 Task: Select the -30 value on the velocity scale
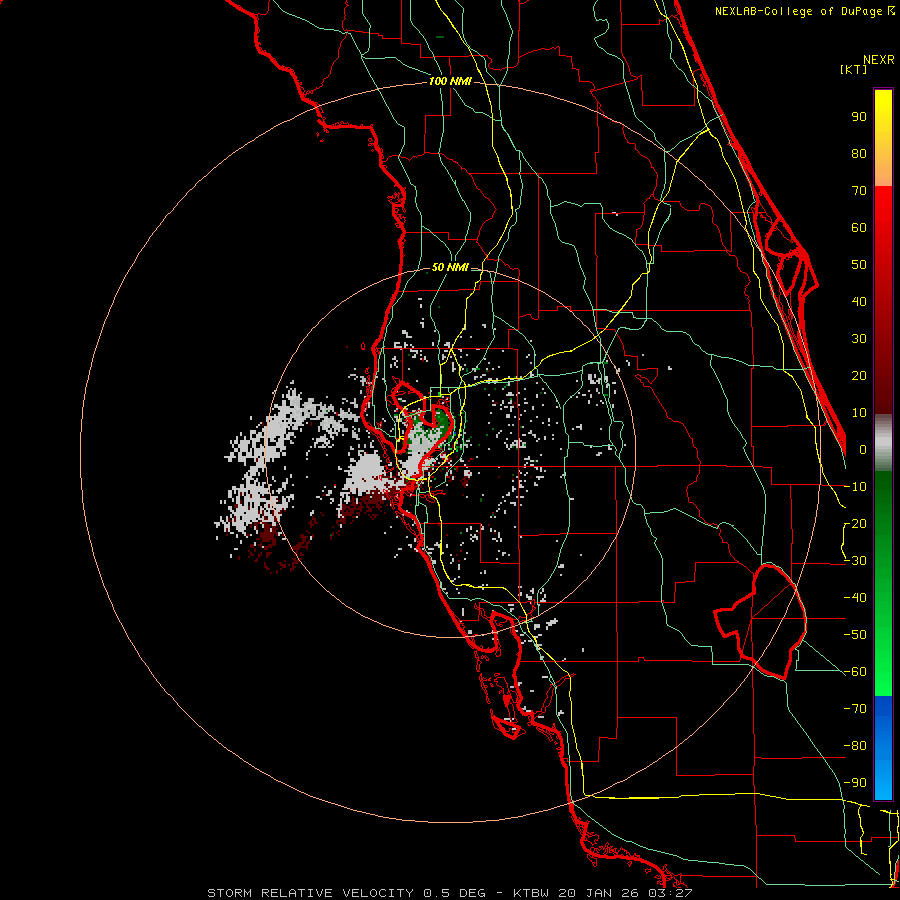pos(855,561)
